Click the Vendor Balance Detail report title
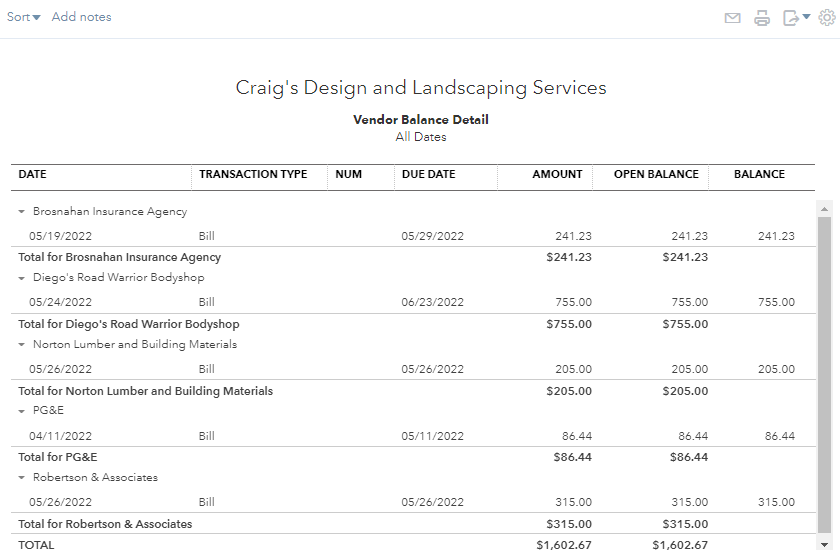Image resolution: width=840 pixels, height=550 pixels. (x=421, y=119)
